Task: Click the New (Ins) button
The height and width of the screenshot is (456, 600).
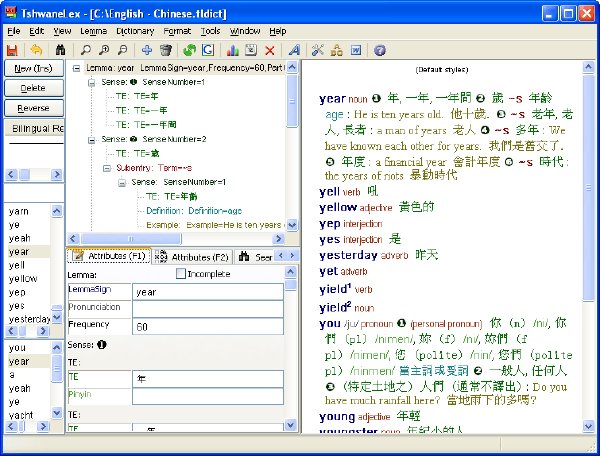Action: pyautogui.click(x=34, y=68)
